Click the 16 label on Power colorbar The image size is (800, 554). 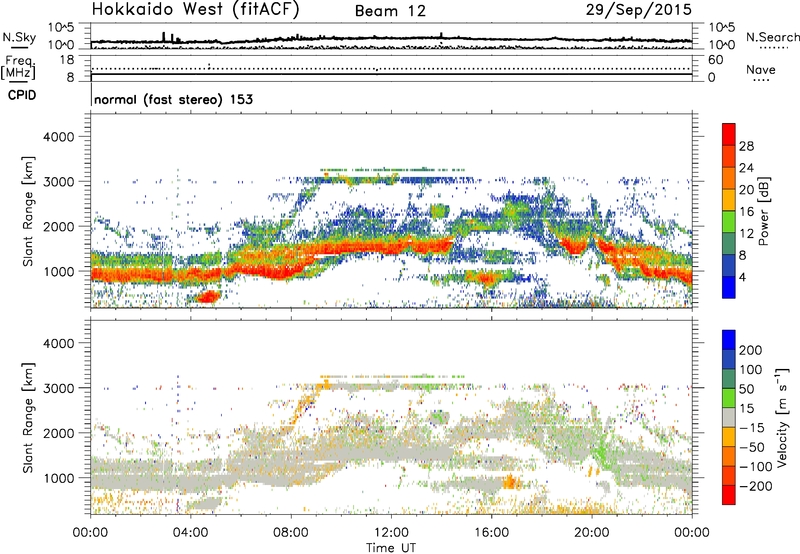coord(746,212)
